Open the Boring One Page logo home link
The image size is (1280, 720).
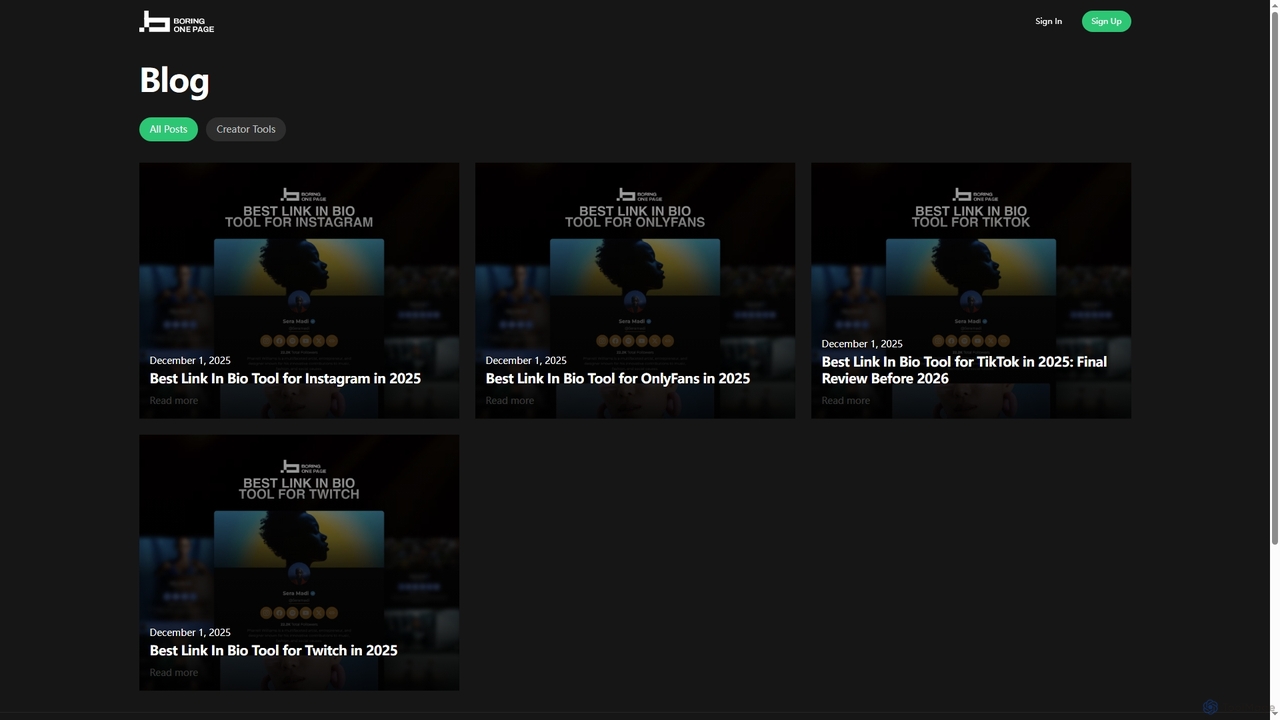click(177, 21)
